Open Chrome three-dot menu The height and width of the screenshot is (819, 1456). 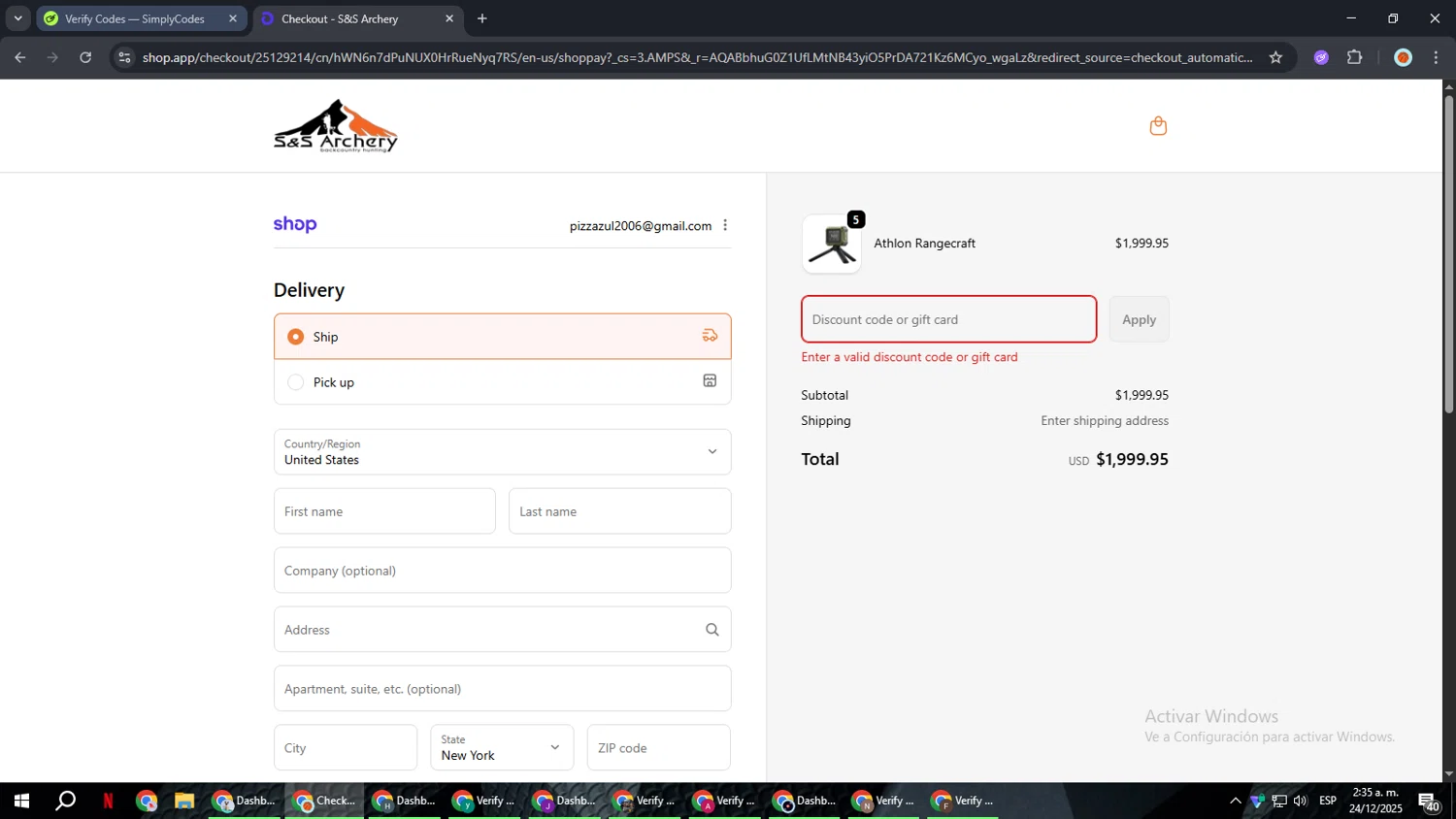pos(1436,57)
